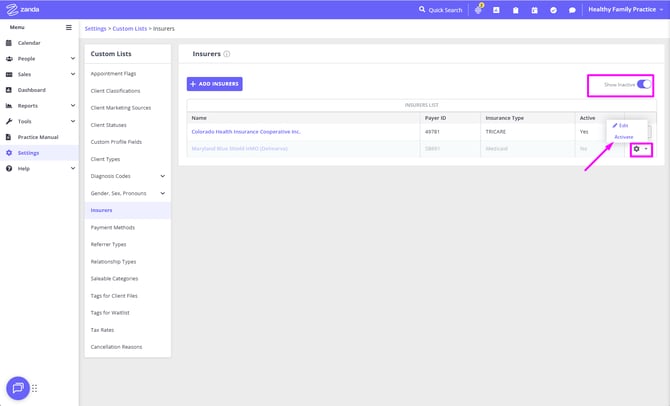Collapse the sidebar with the hamburger menu icon

69,28
